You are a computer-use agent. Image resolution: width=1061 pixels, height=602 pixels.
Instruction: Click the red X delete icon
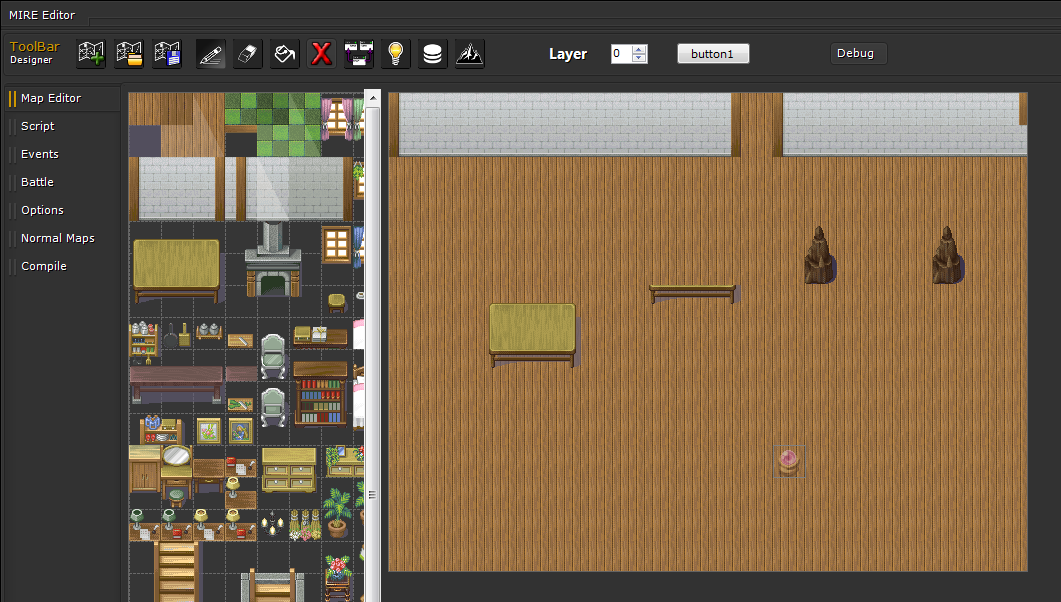pos(321,54)
